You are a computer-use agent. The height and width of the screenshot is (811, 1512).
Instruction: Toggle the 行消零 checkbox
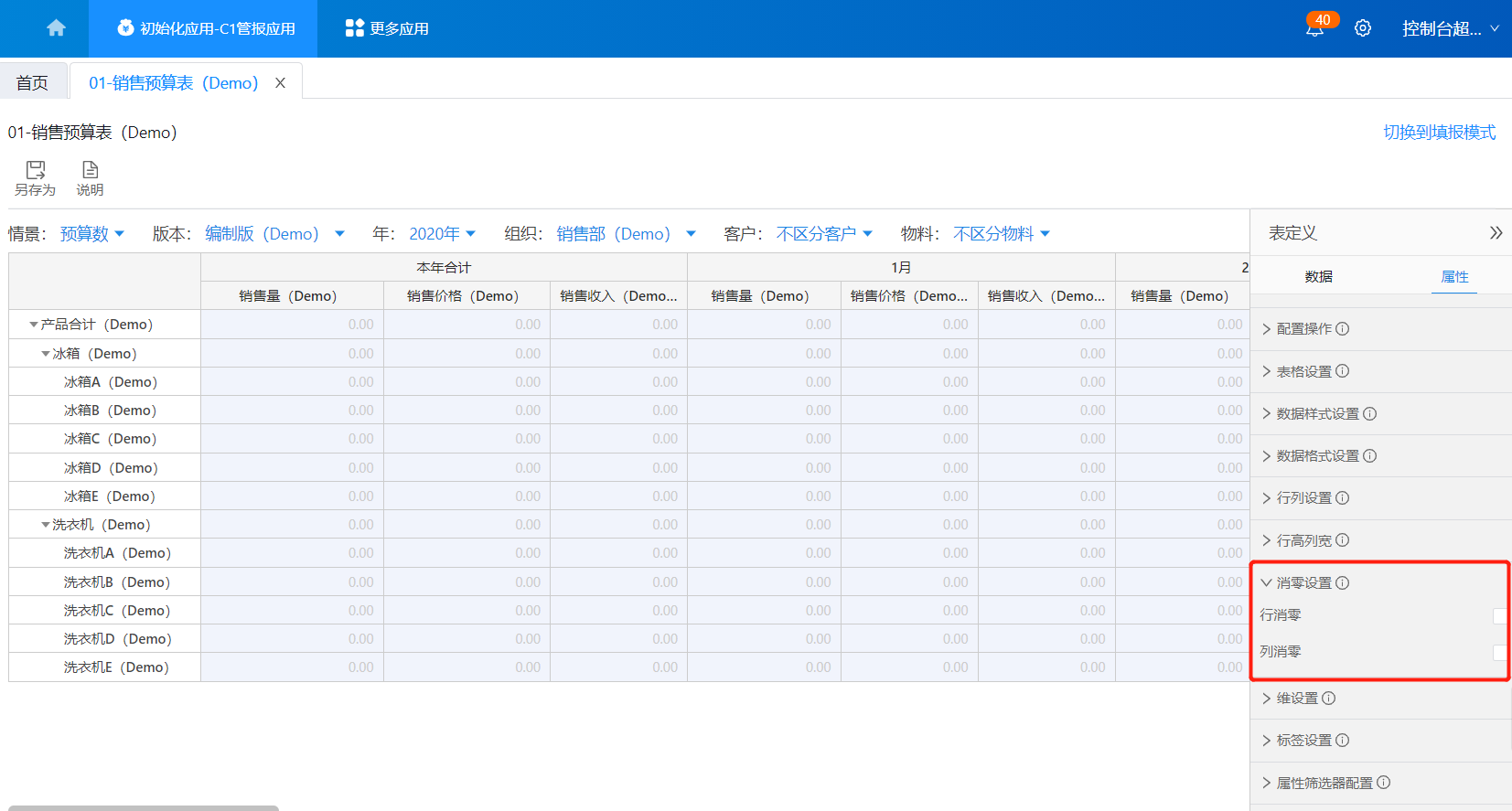click(x=1499, y=616)
